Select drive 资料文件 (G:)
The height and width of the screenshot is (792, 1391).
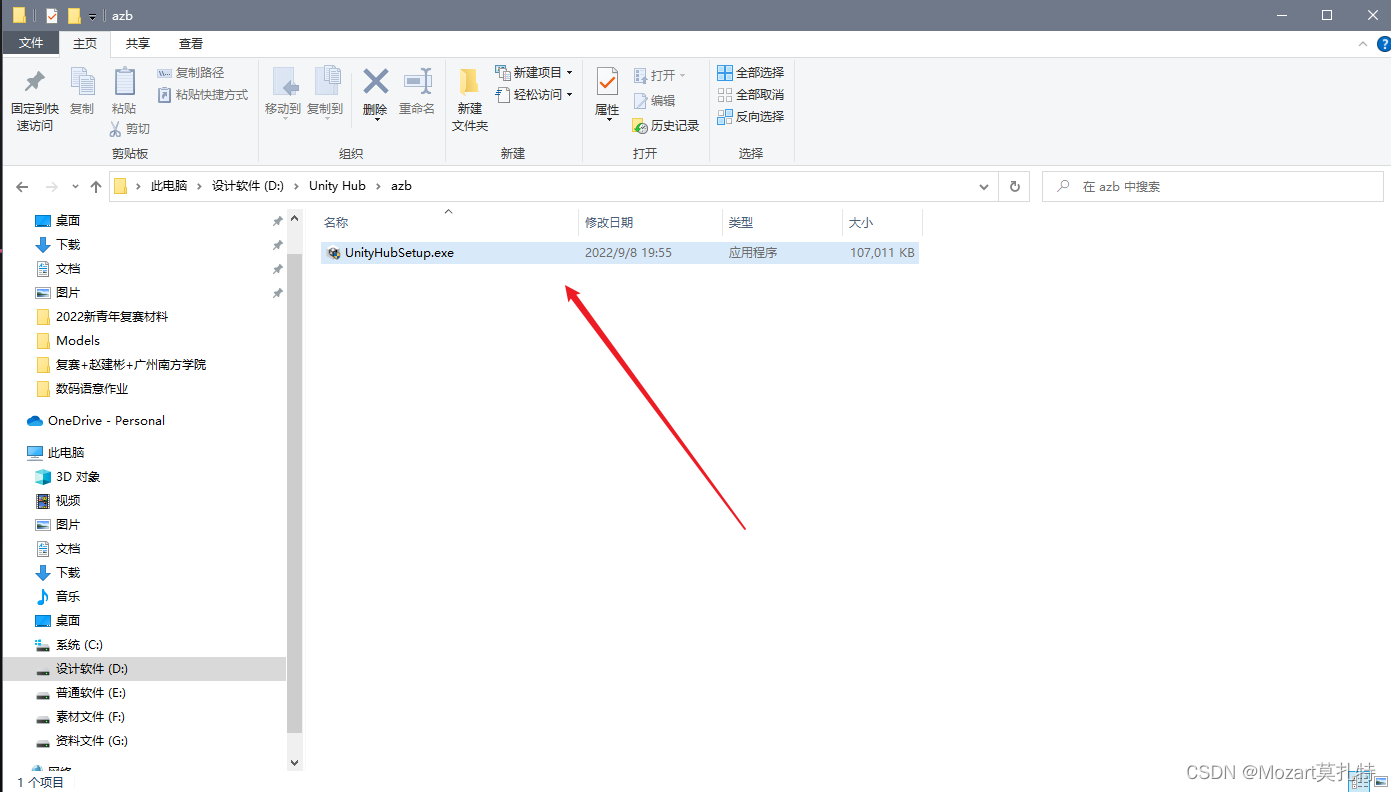click(x=92, y=741)
